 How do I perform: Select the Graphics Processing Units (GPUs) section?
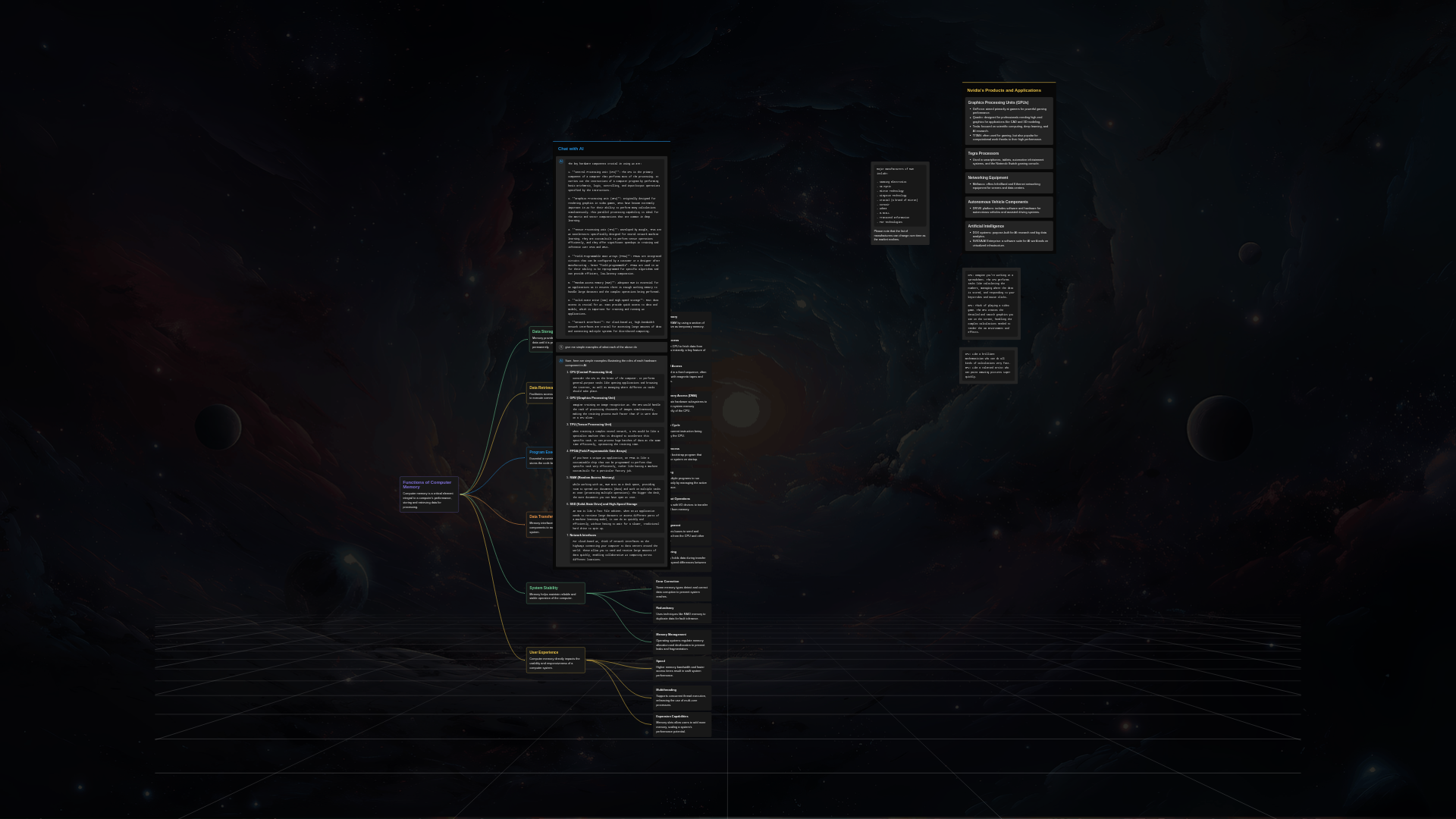[1009, 121]
